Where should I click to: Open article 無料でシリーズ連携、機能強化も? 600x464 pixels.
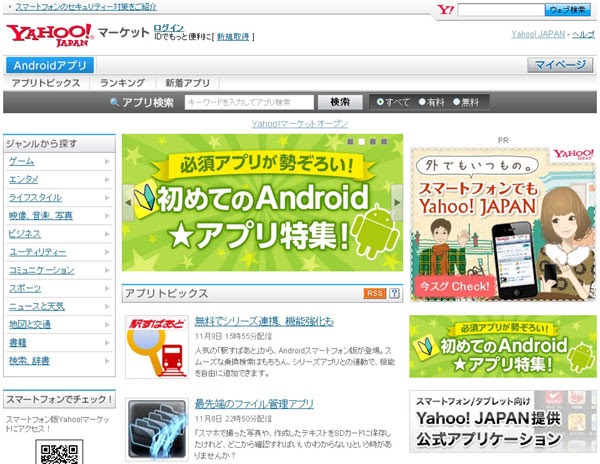click(264, 321)
